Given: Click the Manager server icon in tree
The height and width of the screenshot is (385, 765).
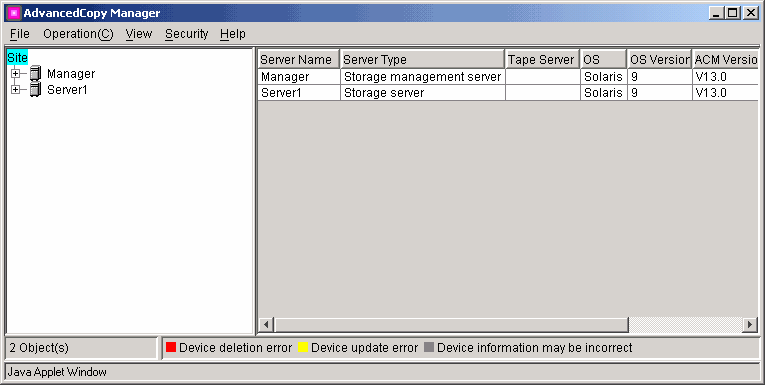Looking at the screenshot, I should point(36,74).
